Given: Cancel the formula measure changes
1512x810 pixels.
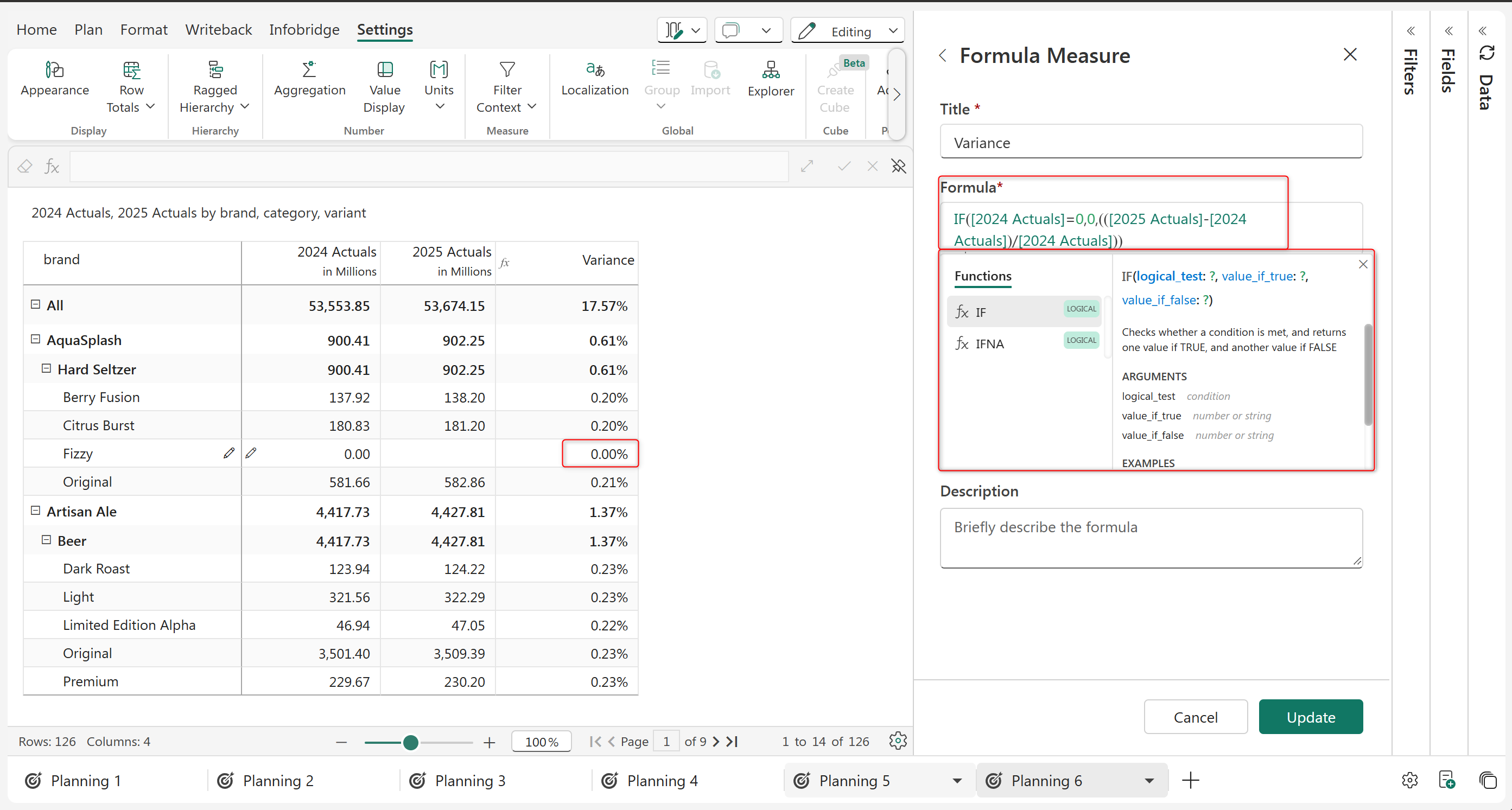Looking at the screenshot, I should [1195, 717].
